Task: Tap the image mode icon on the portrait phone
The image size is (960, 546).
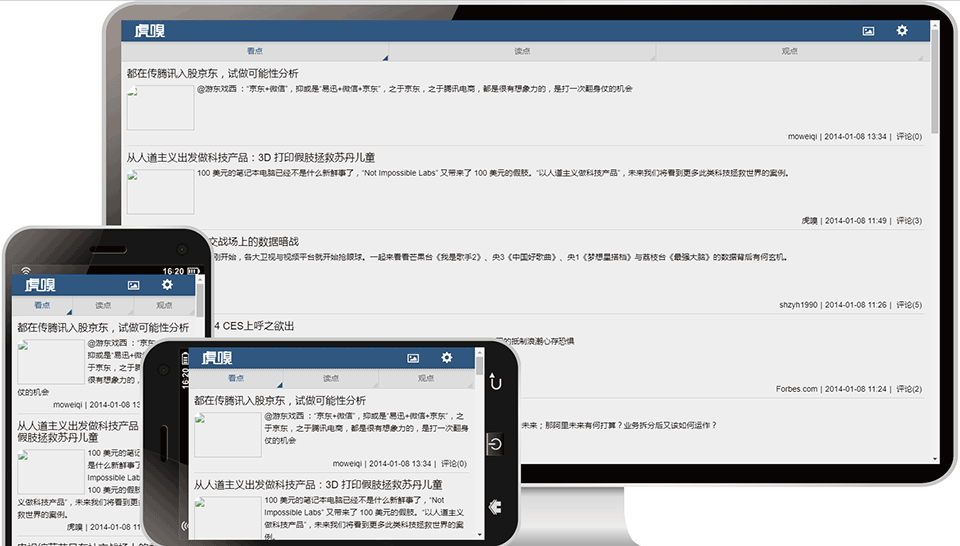Action: point(133,285)
